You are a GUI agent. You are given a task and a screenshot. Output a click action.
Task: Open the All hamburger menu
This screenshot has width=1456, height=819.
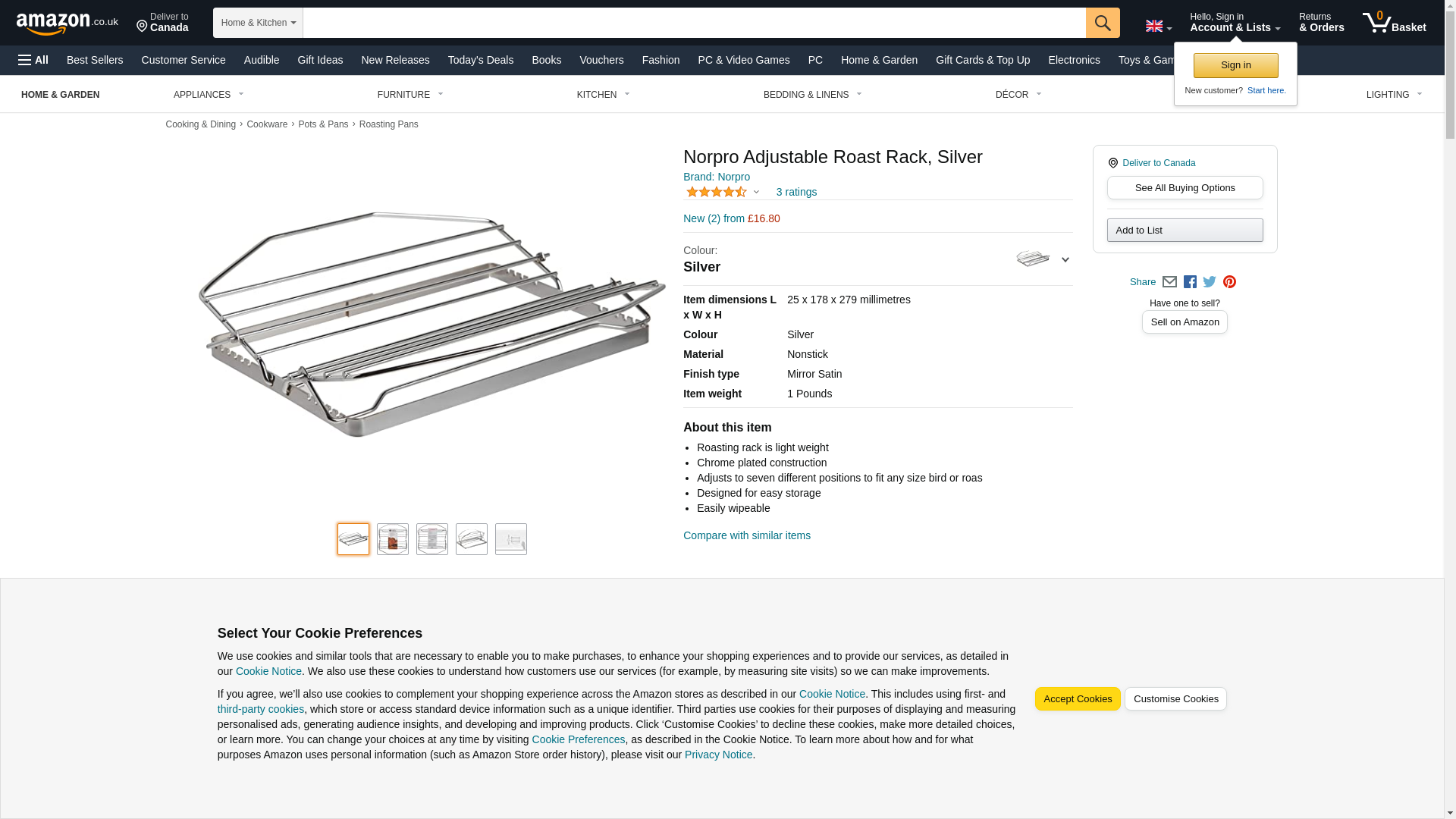tap(33, 60)
